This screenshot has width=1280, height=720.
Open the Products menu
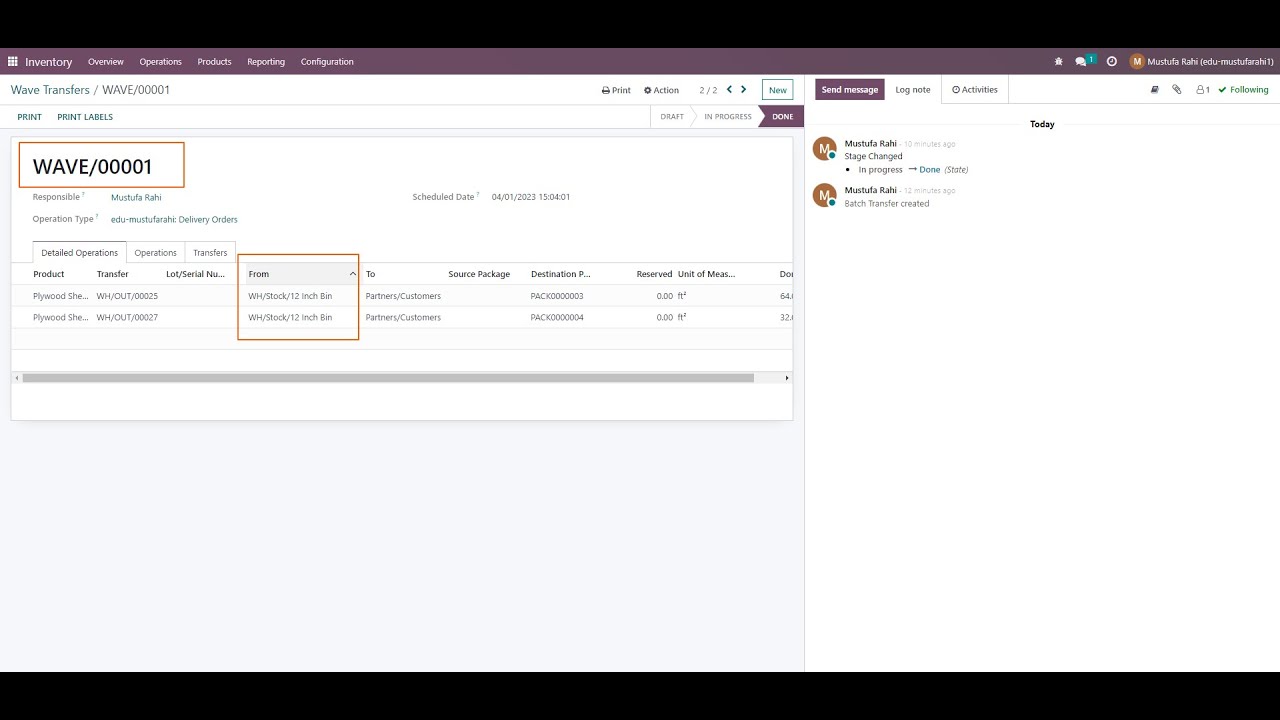tap(214, 61)
